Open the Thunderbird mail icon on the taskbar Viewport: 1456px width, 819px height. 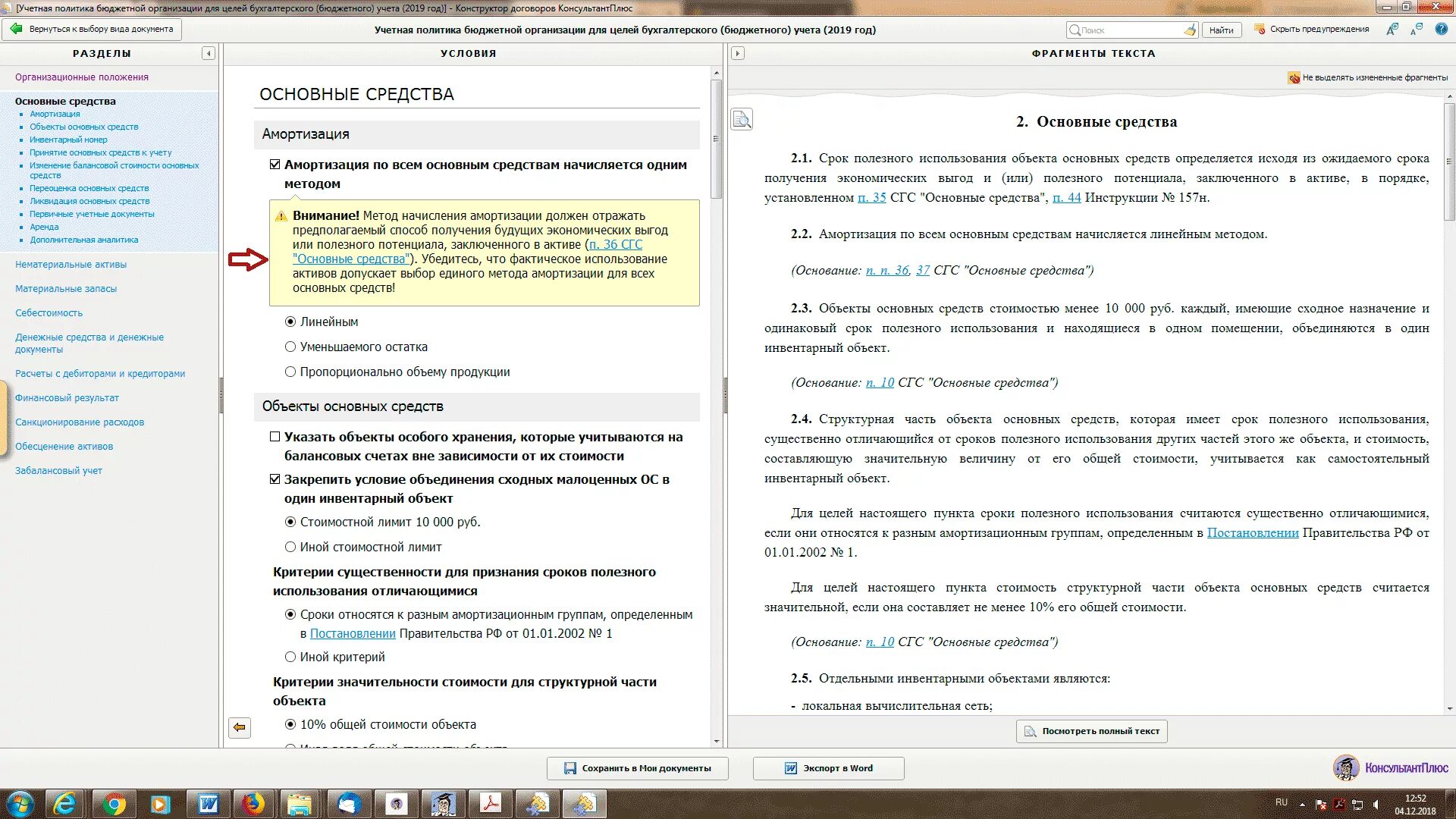348,804
